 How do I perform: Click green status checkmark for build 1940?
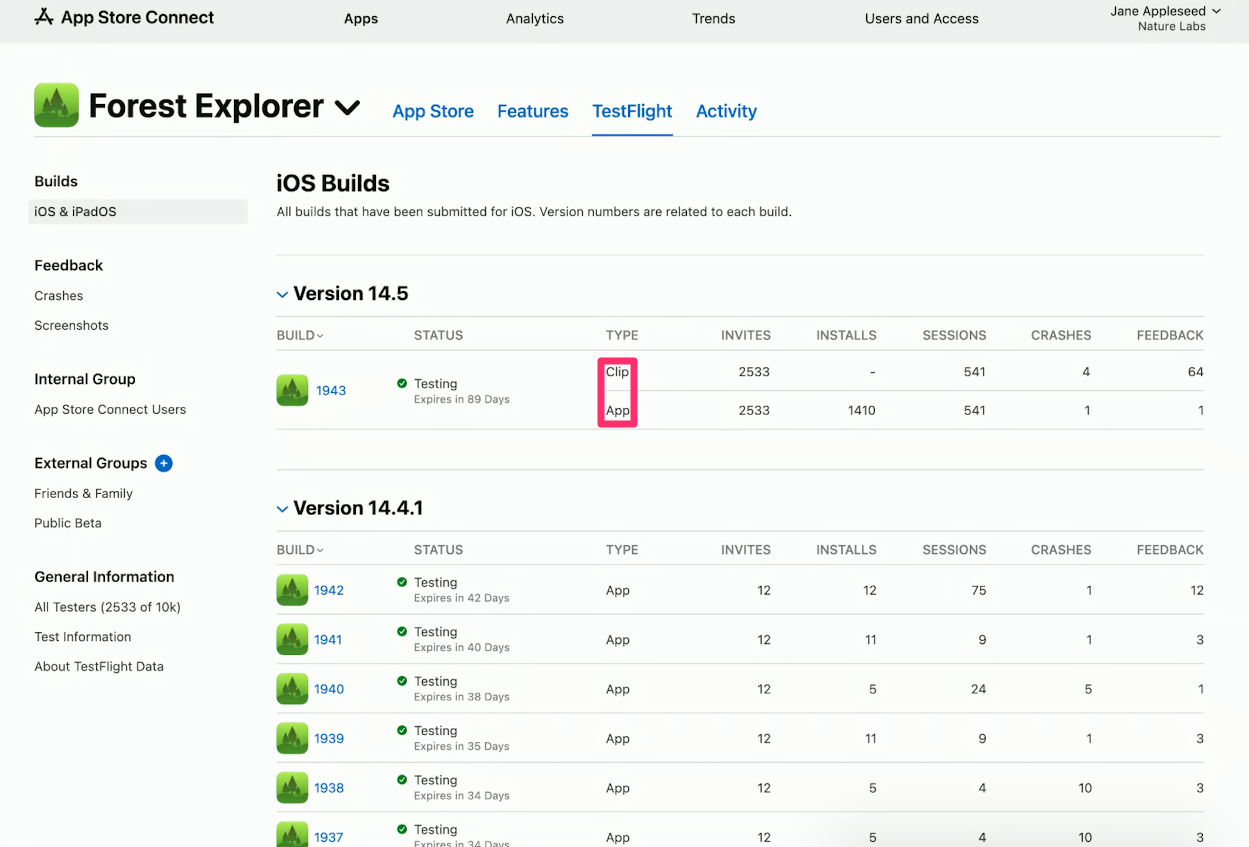point(402,681)
